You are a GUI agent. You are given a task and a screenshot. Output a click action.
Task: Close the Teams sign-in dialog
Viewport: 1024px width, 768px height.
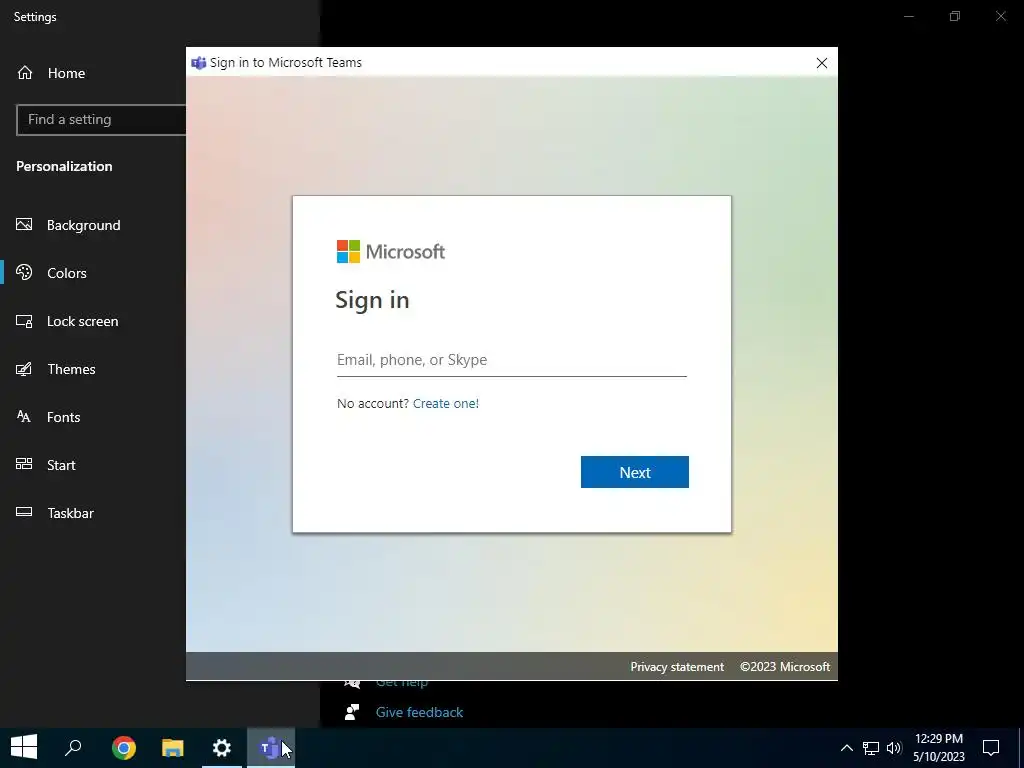[x=822, y=63]
